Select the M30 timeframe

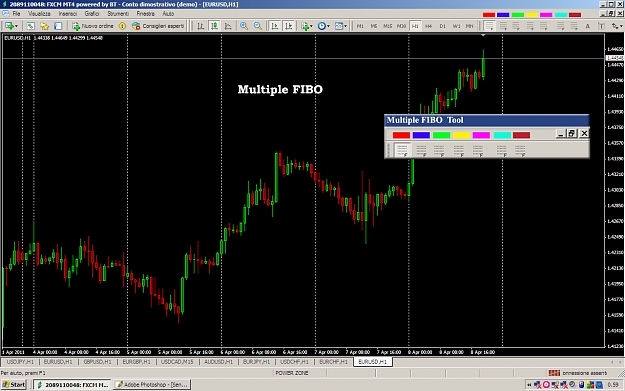click(401, 26)
